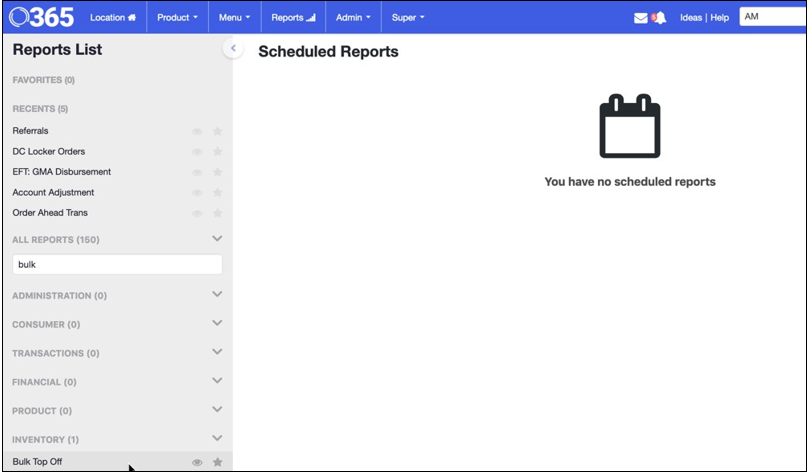Toggle eye icon for Order Ahead Trans
The height and width of the screenshot is (474, 810).
(197, 213)
